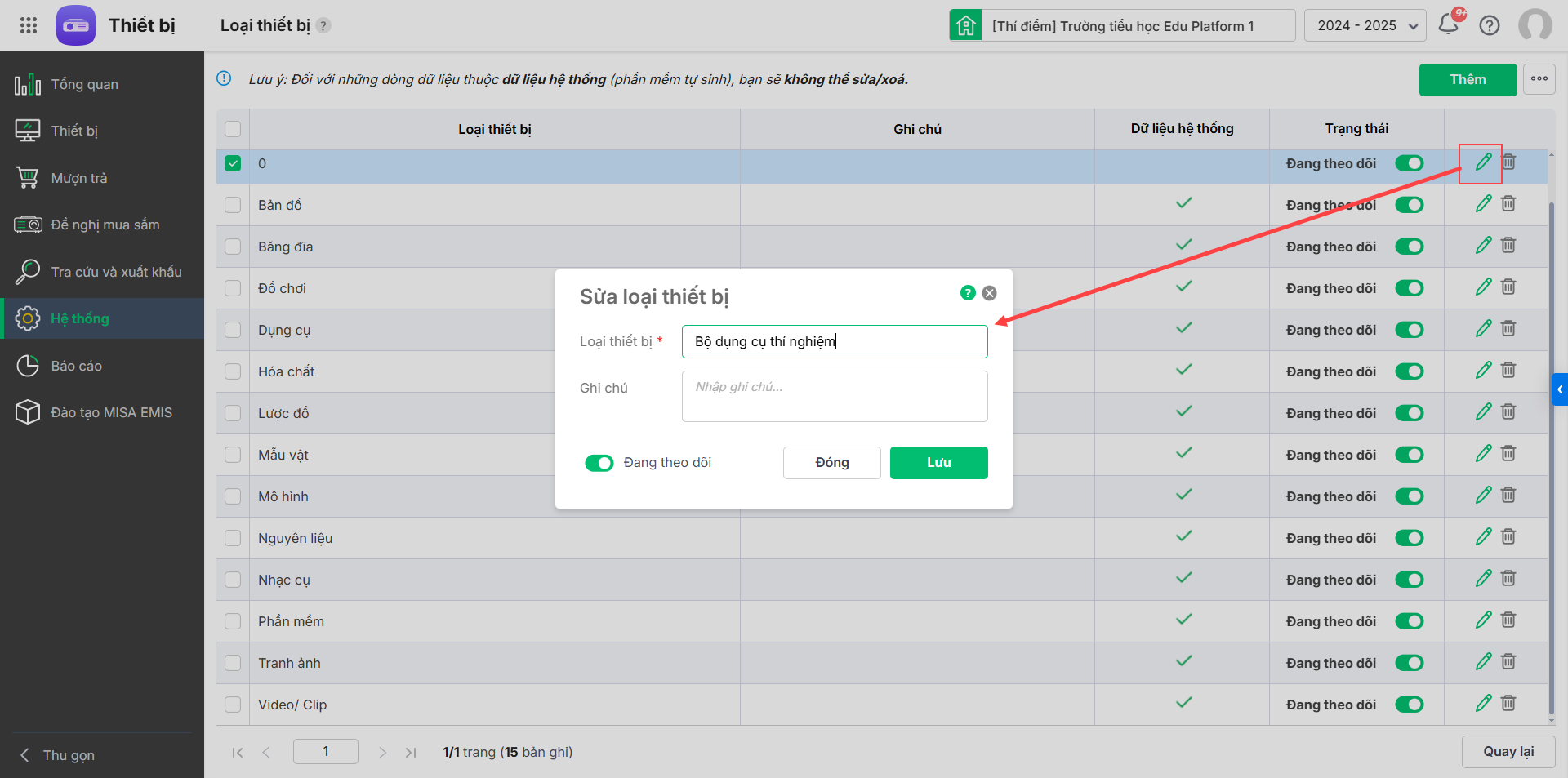The width and height of the screenshot is (1568, 778).
Task: Open the 2024 - 2025 school year dropdown
Action: pos(1365,25)
